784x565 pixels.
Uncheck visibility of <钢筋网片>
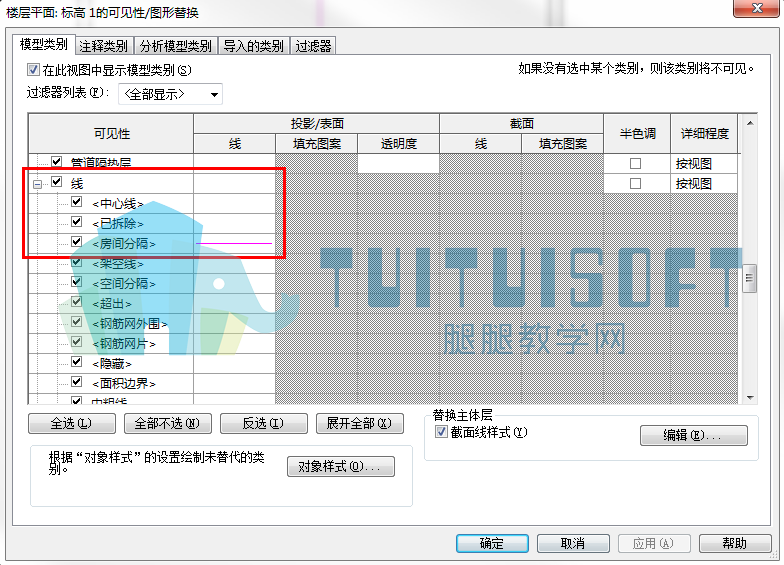[76, 342]
